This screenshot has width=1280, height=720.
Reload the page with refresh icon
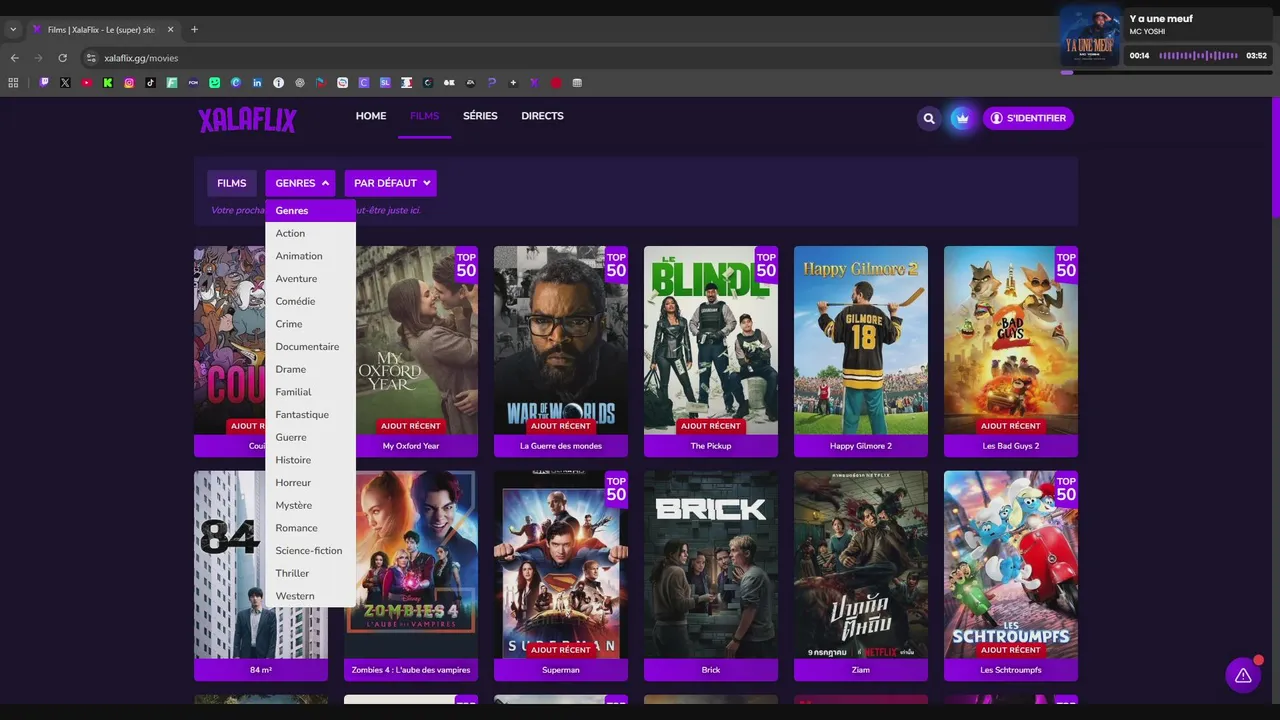(x=62, y=58)
